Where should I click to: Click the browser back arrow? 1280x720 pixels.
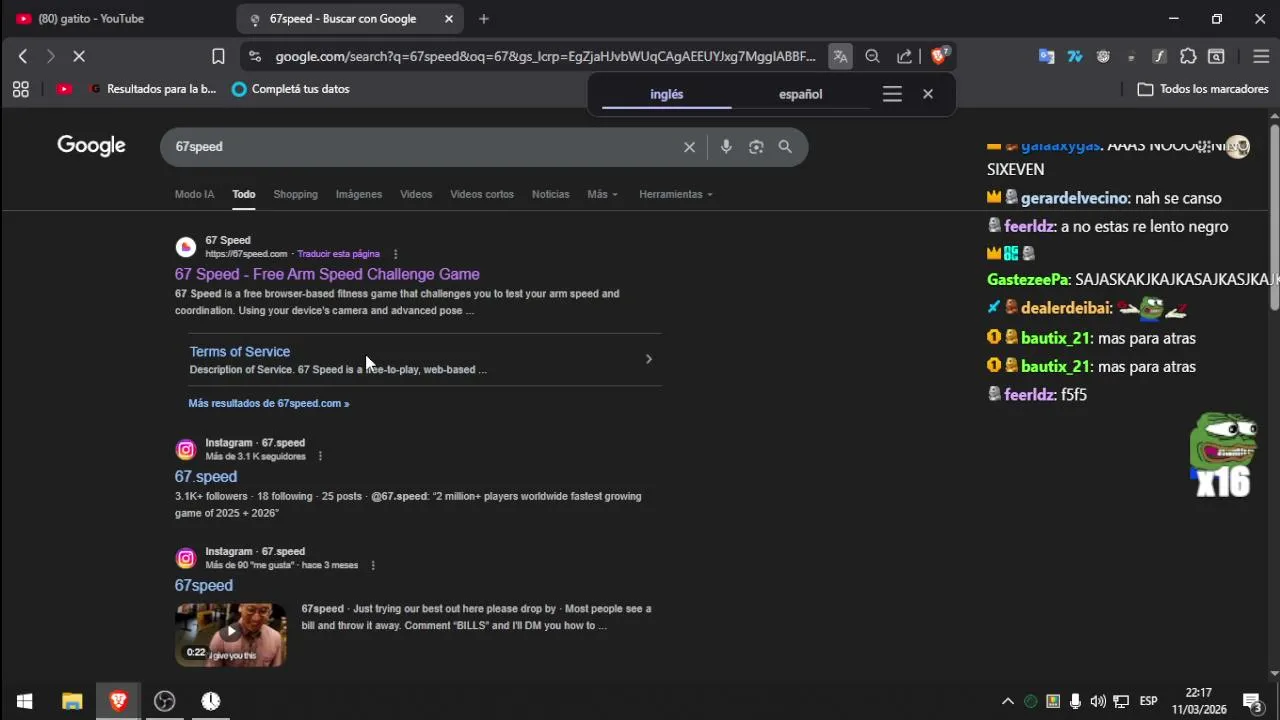pyautogui.click(x=23, y=57)
